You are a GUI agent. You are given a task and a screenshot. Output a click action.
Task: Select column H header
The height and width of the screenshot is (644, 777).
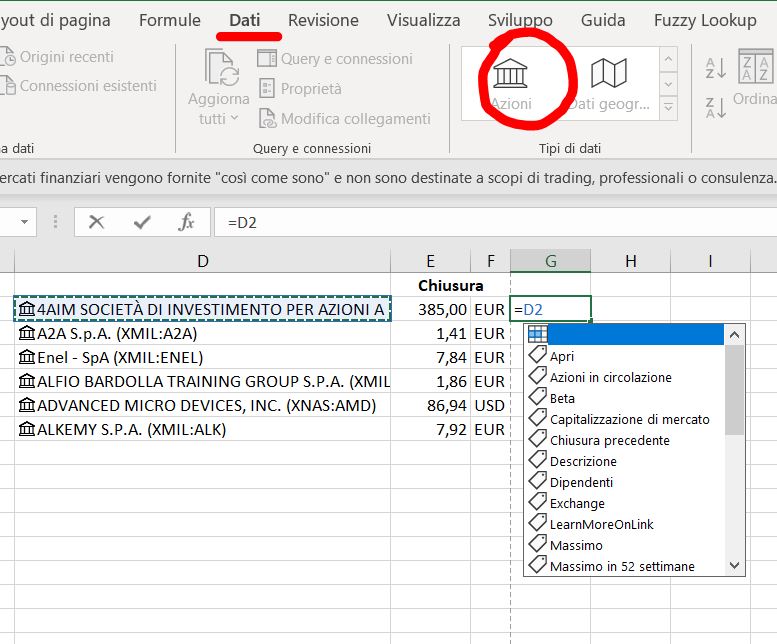coord(630,261)
